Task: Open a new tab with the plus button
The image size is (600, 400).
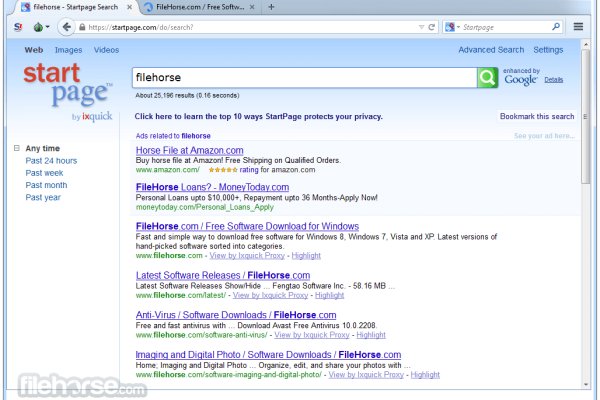Action: [x=271, y=7]
